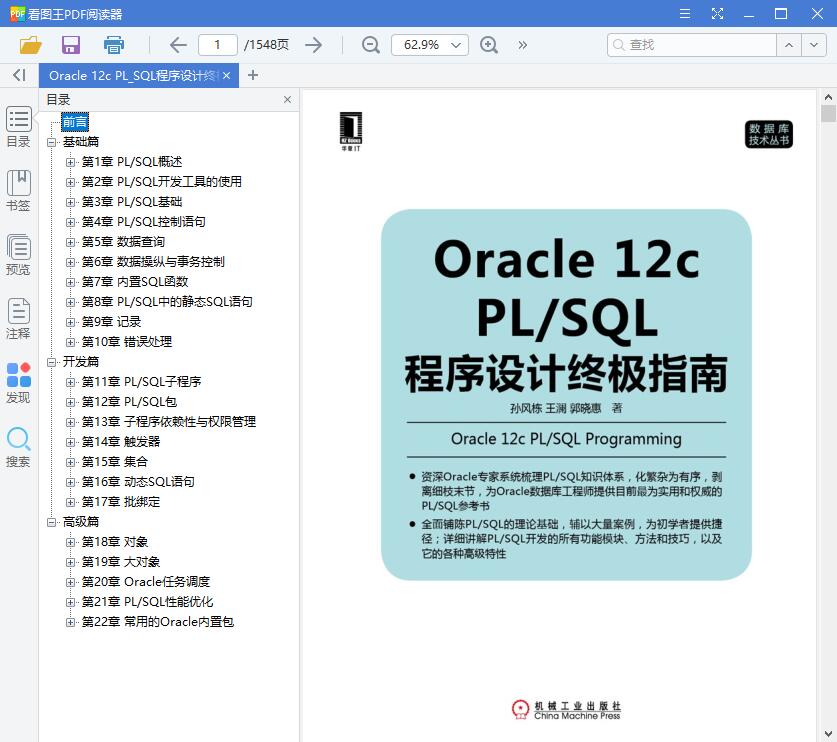Collapse the 开发篇 tree section

[51, 362]
